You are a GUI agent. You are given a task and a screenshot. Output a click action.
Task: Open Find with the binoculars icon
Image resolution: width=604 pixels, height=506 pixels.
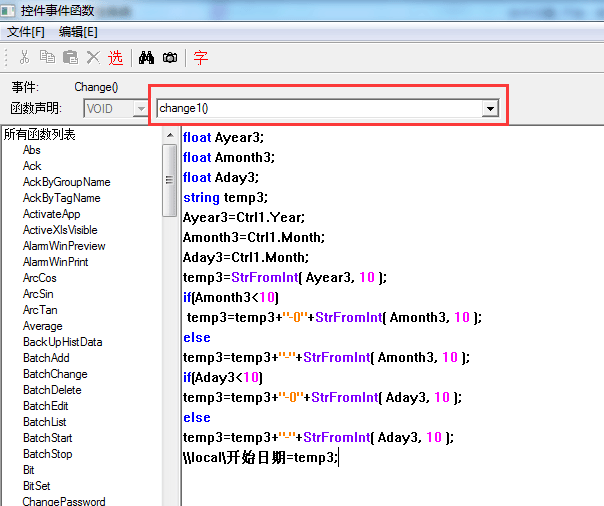146,58
